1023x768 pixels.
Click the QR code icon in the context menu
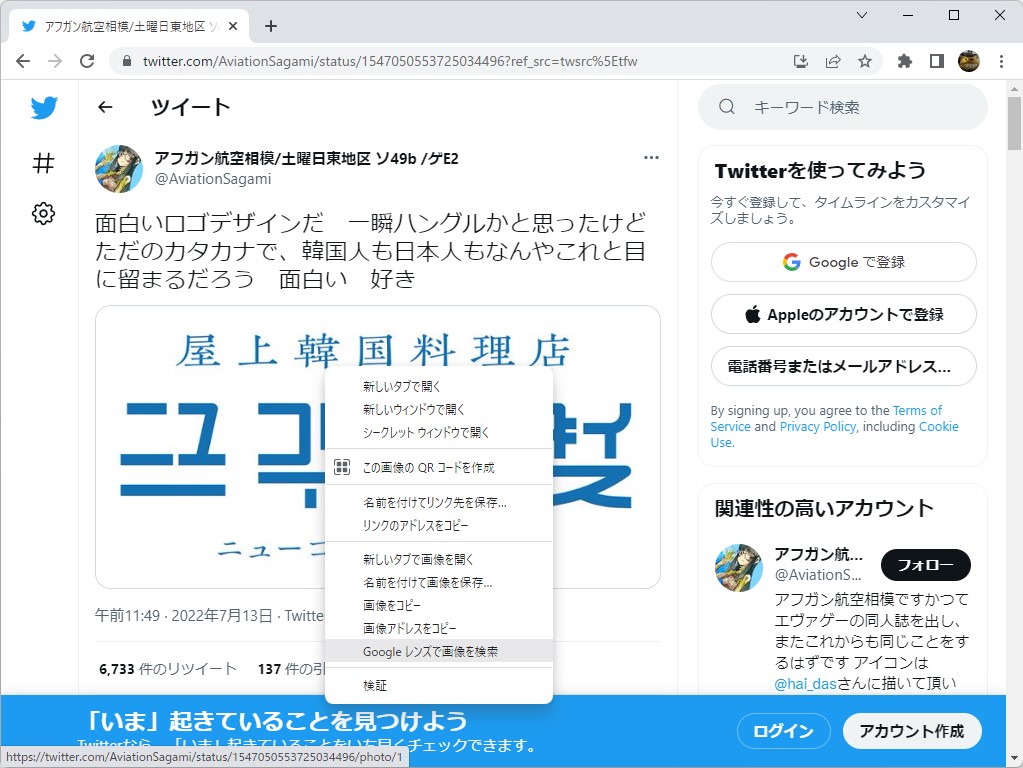[341, 467]
